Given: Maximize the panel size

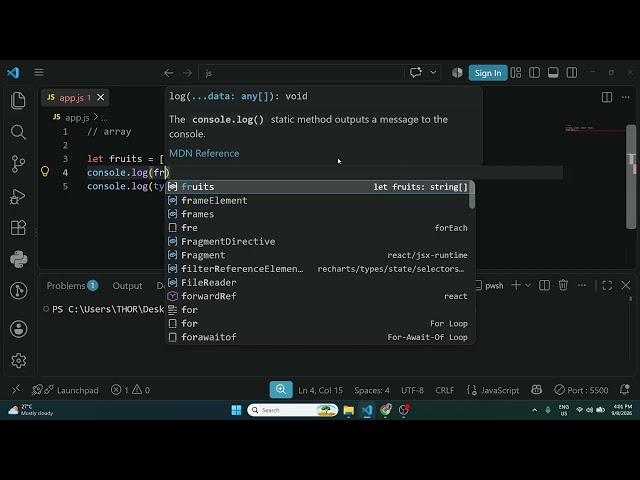Looking at the screenshot, I should [x=607, y=285].
